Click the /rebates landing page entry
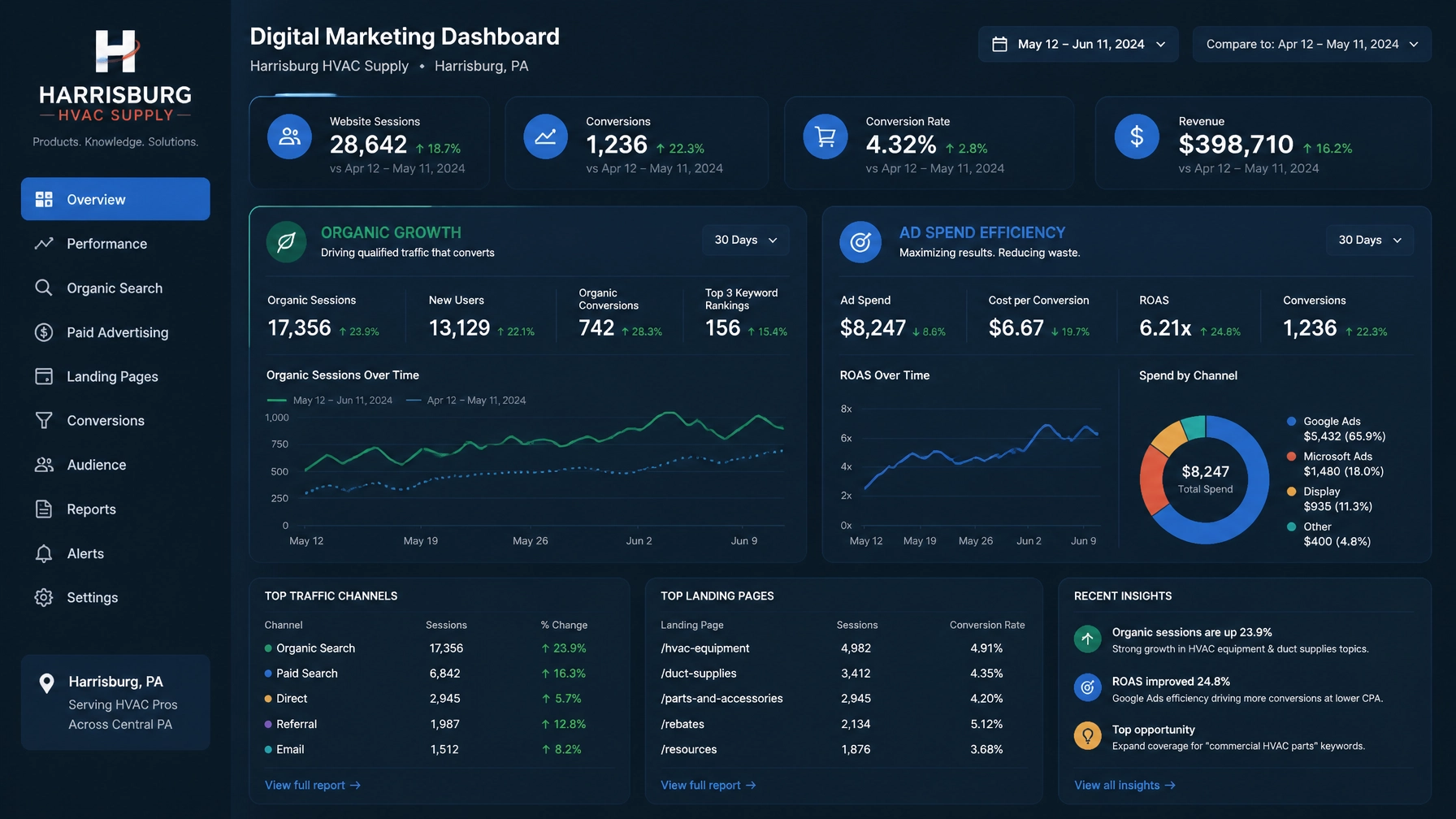 tap(843, 724)
